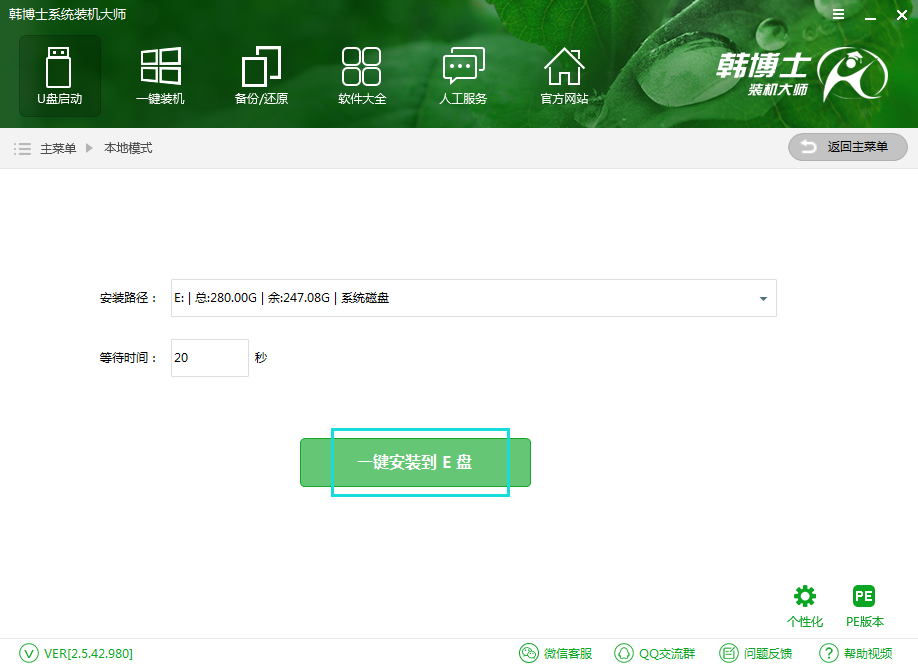Open the 备份/还原 feature
Image resolution: width=918 pixels, height=667 pixels.
point(261,75)
